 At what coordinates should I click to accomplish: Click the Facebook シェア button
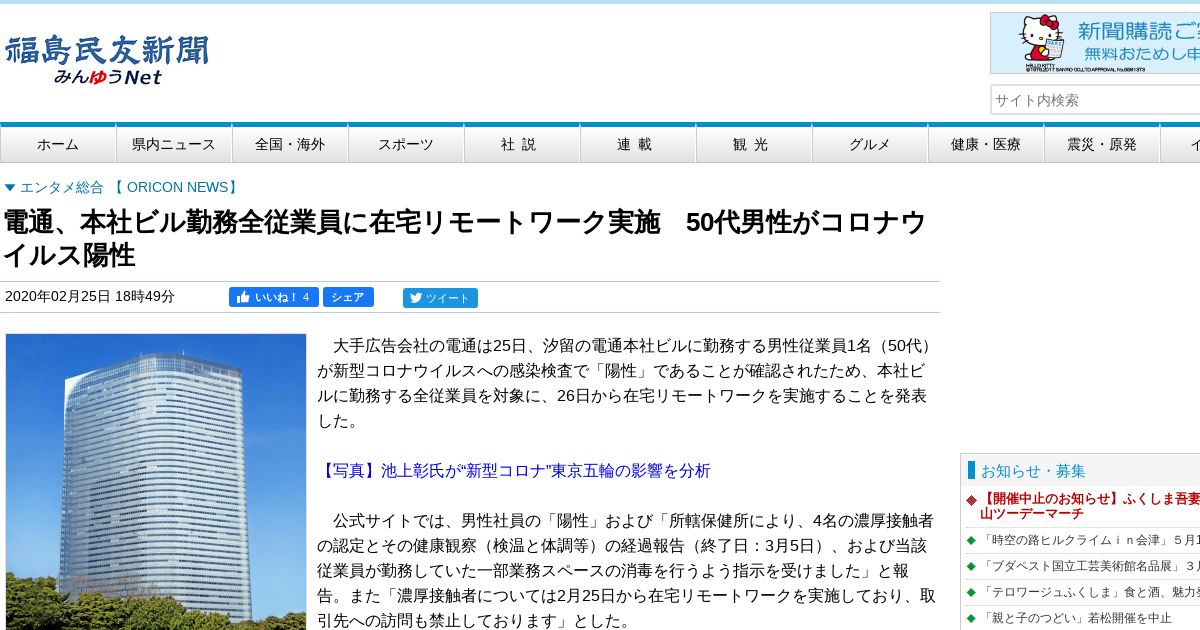348,297
